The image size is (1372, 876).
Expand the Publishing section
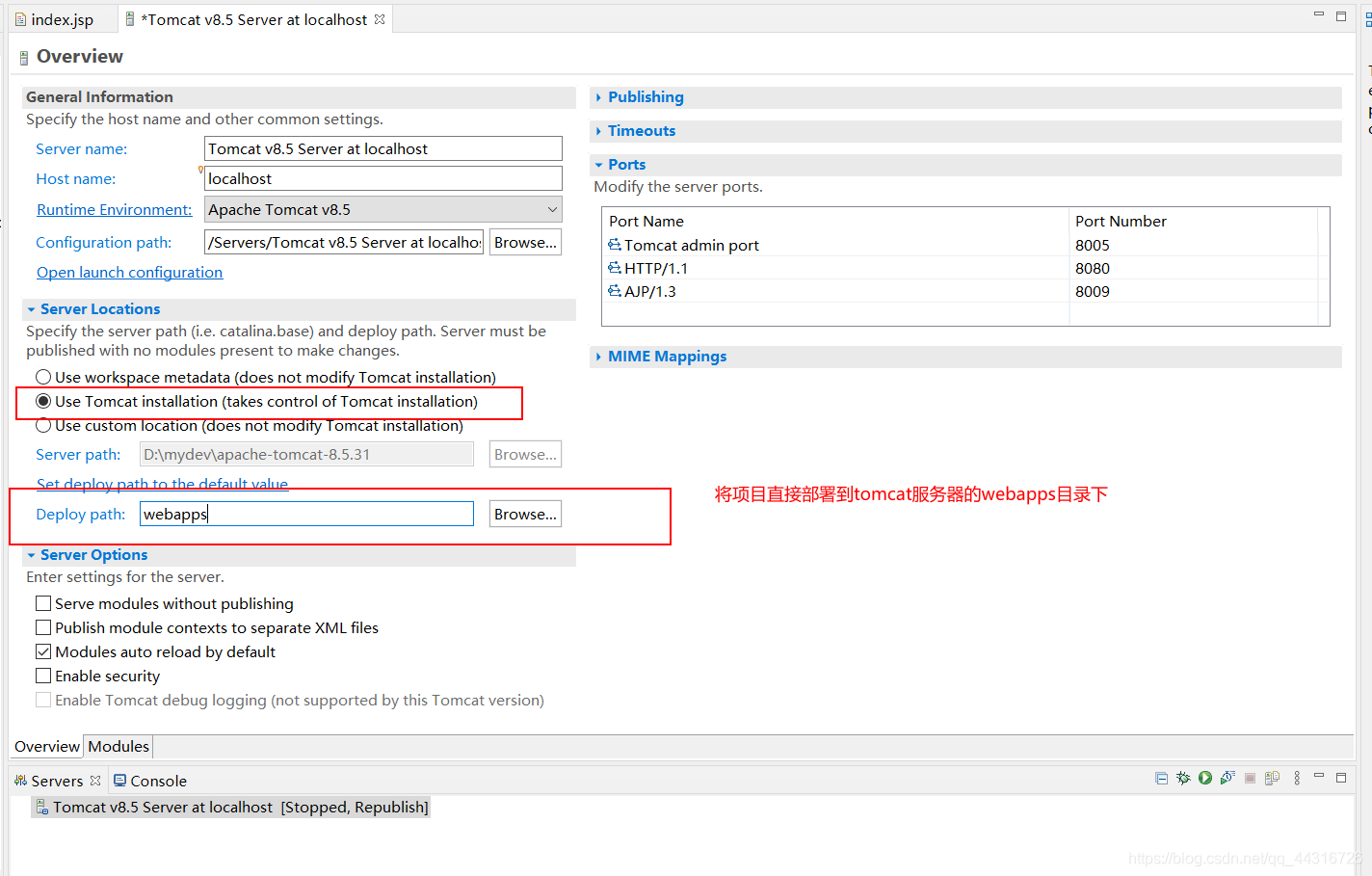click(x=598, y=97)
